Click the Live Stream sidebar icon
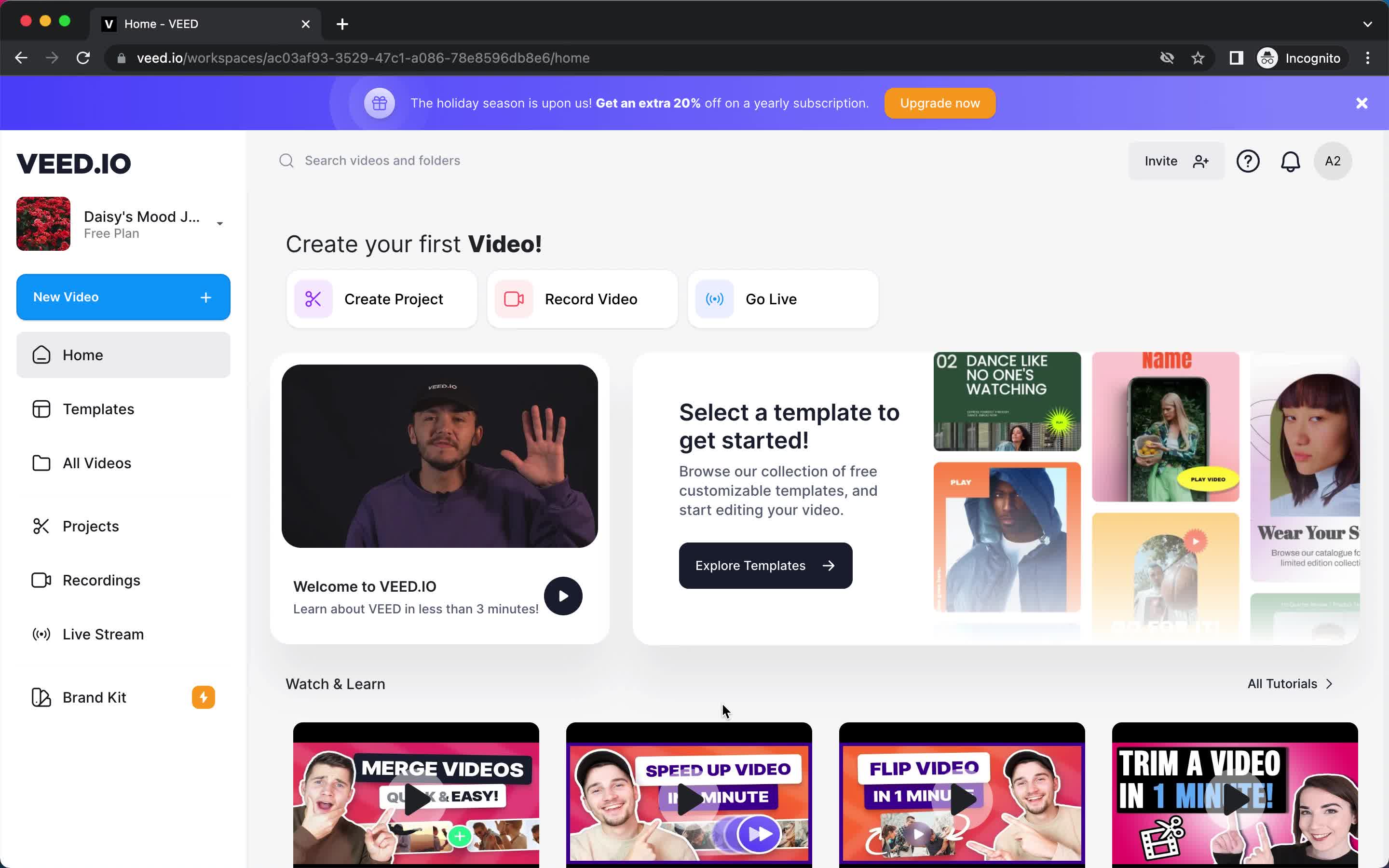This screenshot has height=868, width=1389. point(41,633)
